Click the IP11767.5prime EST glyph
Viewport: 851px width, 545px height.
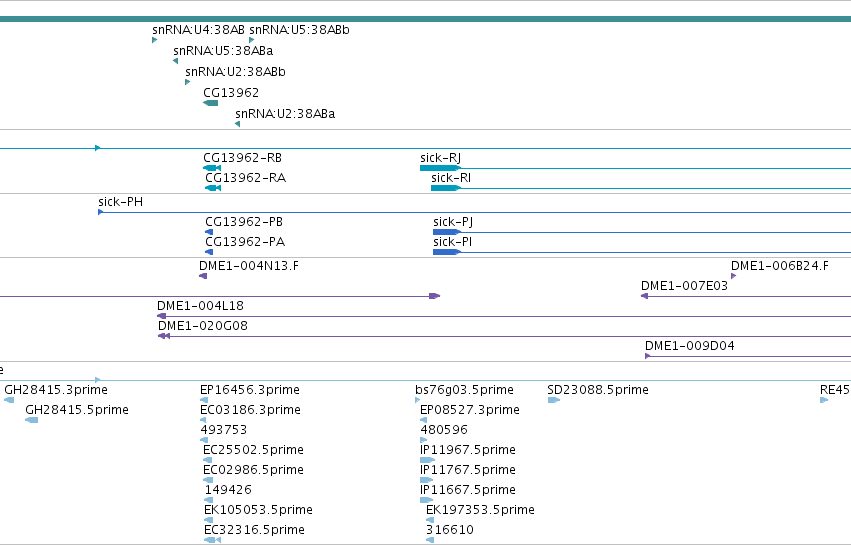click(x=427, y=480)
